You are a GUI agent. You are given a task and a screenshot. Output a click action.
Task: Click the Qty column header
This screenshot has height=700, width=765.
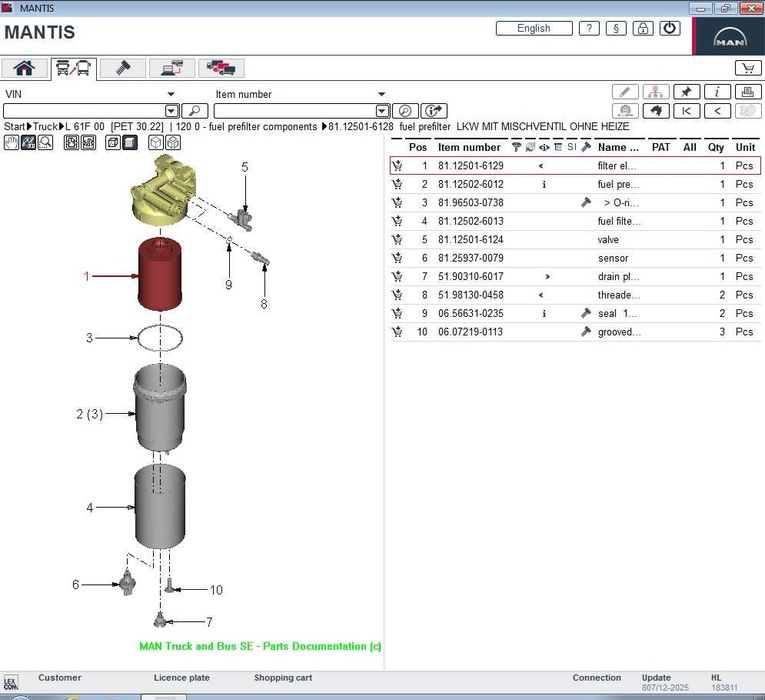click(x=716, y=147)
